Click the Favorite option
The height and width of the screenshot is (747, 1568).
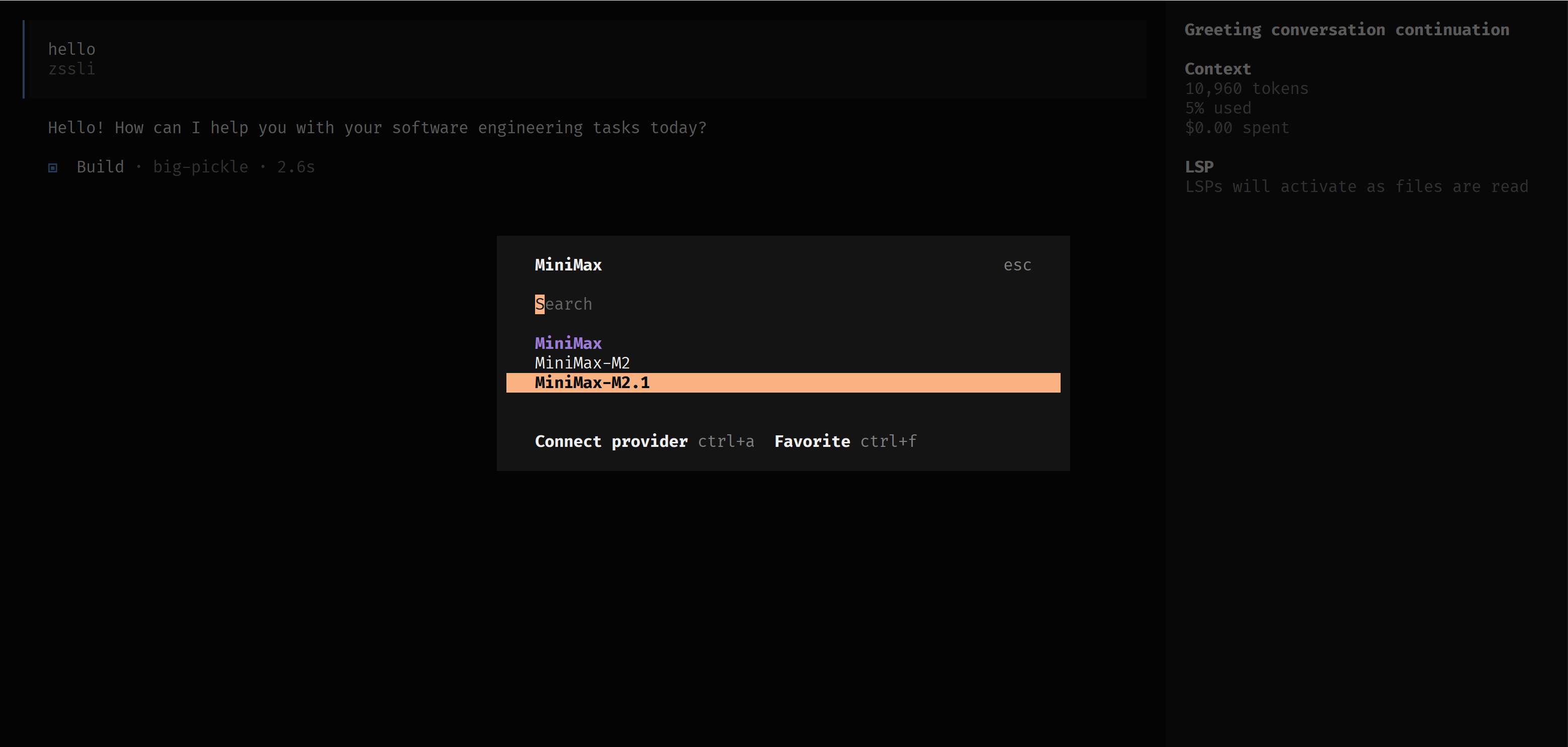[811, 441]
